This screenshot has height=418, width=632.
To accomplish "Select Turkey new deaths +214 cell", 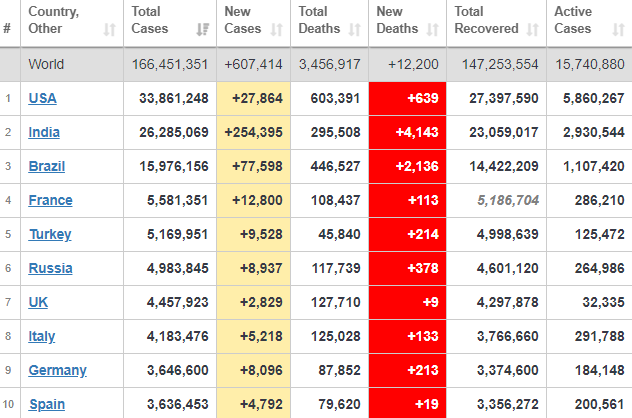I will (407, 234).
